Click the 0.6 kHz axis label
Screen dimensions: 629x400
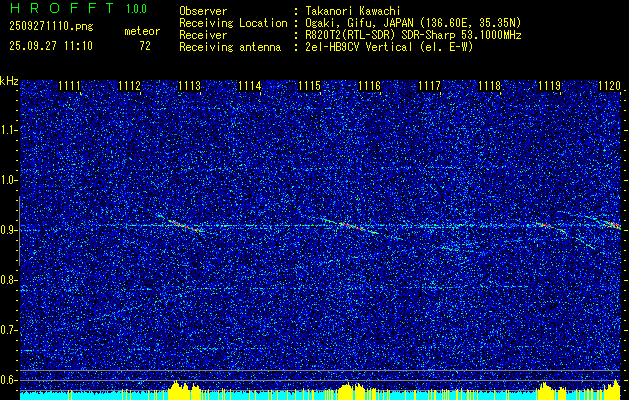(x=8, y=380)
